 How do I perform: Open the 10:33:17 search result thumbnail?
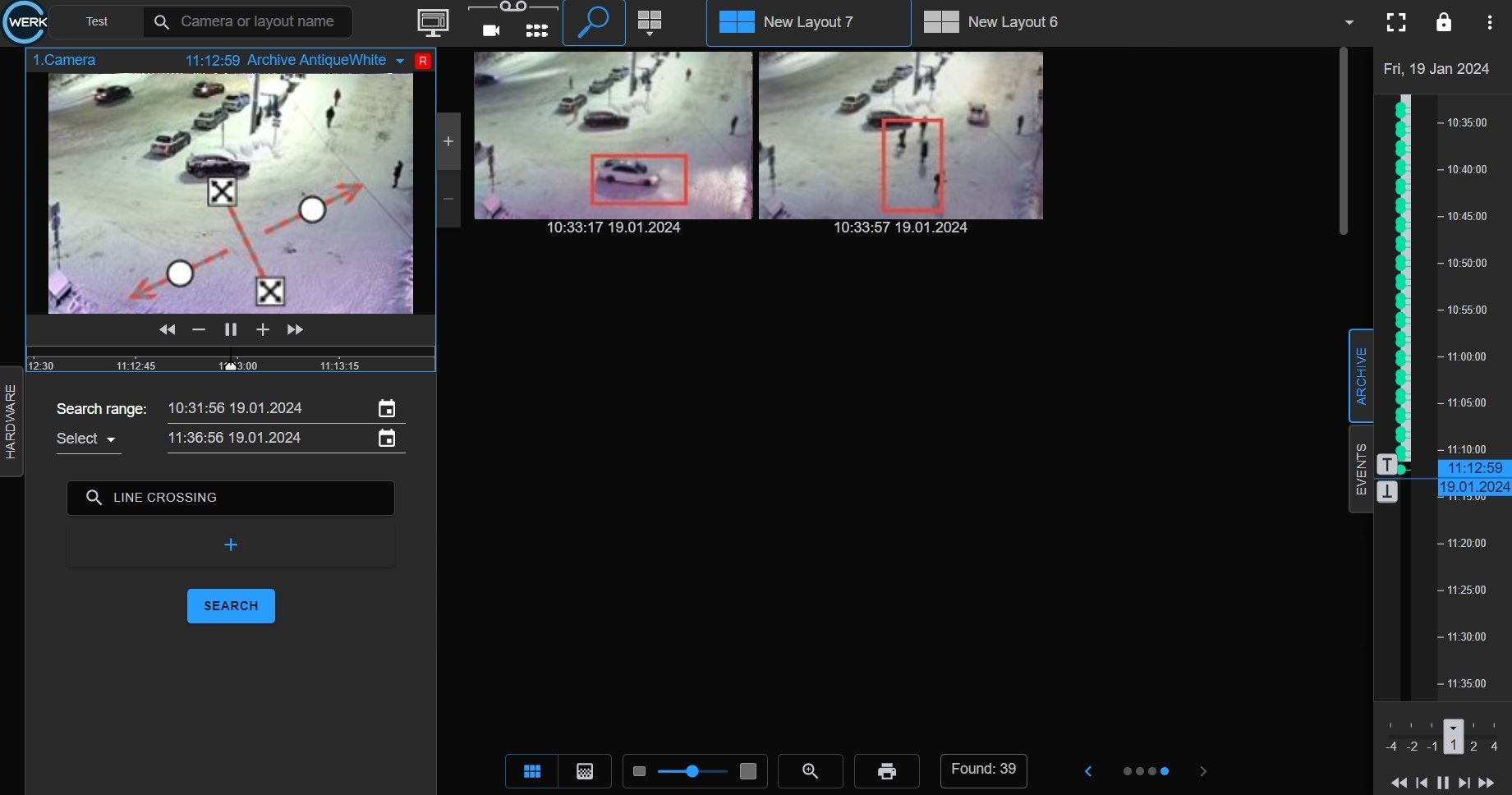point(613,136)
